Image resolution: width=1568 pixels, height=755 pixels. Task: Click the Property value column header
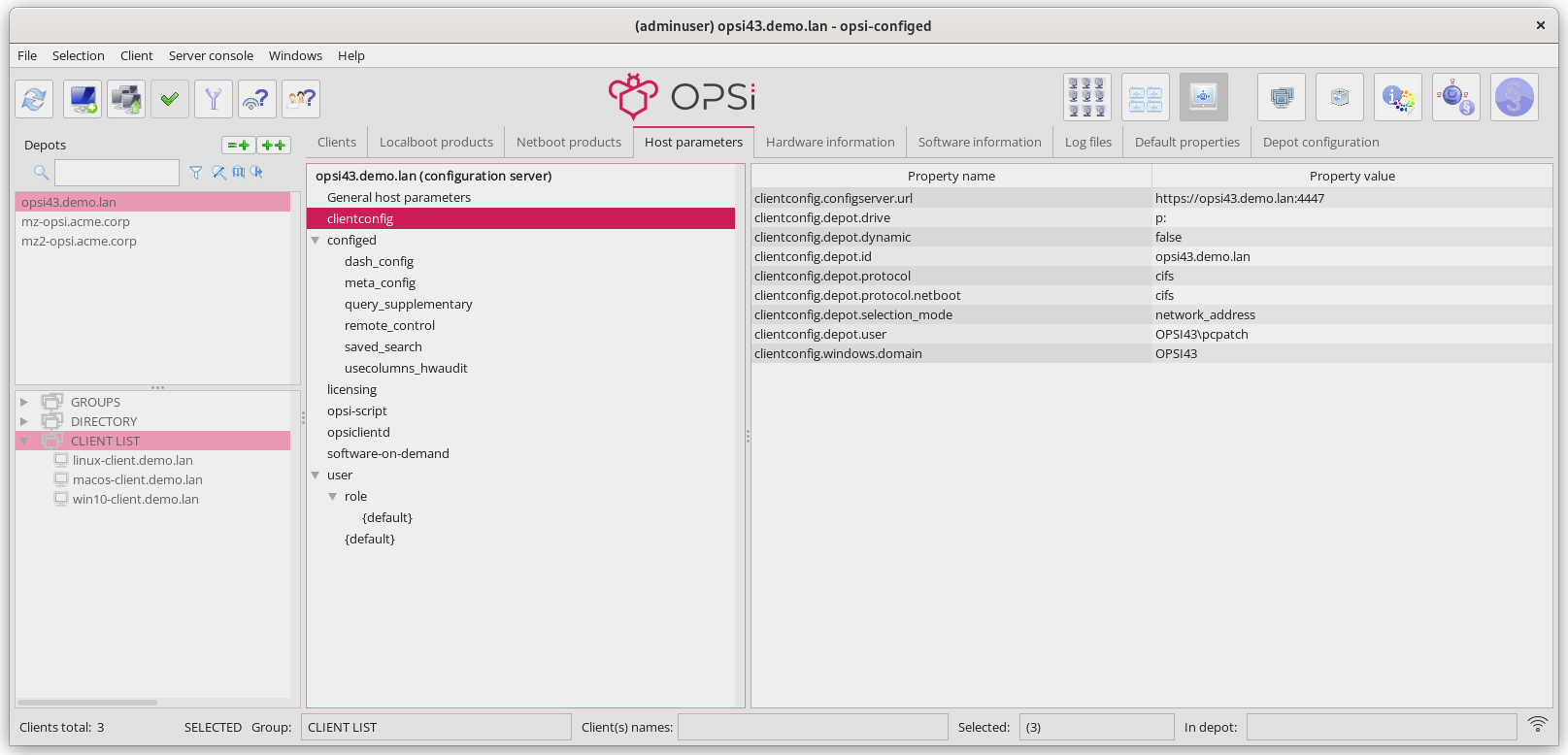pos(1352,176)
